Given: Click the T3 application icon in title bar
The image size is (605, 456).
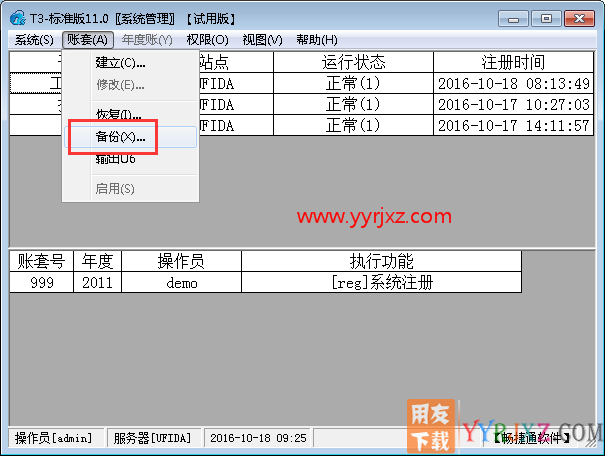Looking at the screenshot, I should pos(18,18).
